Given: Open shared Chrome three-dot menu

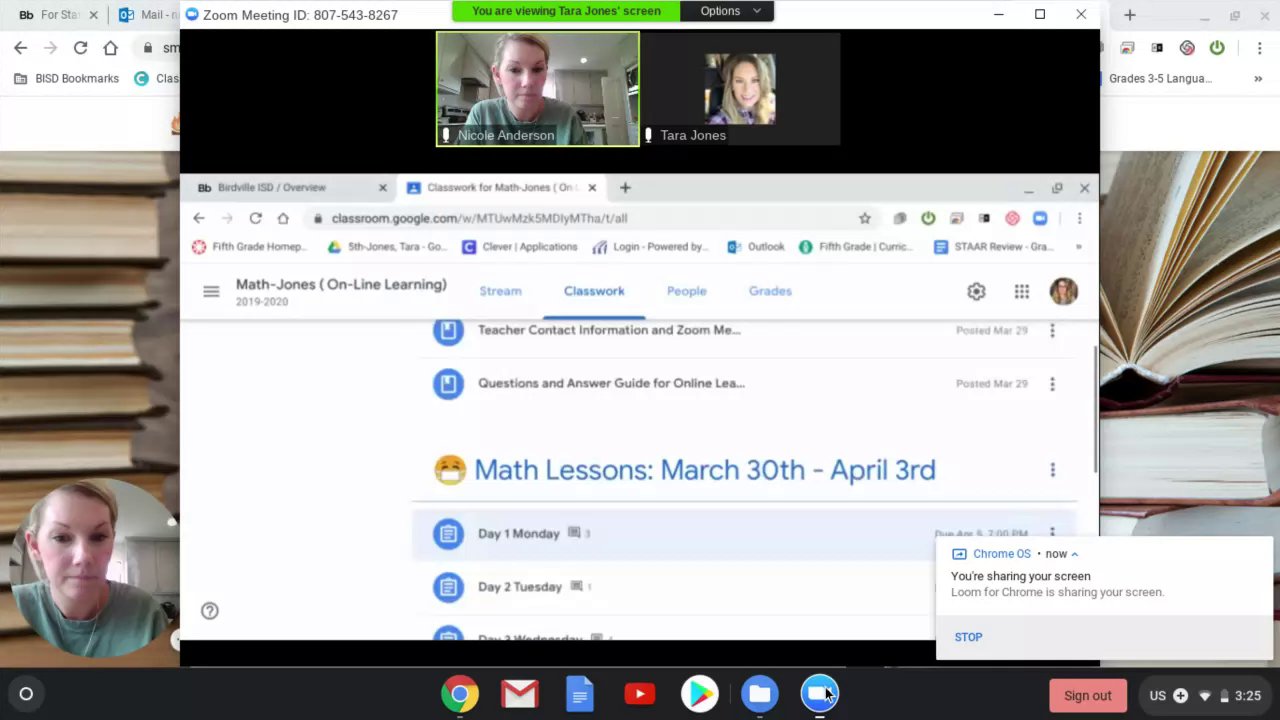Looking at the screenshot, I should coord(1079,218).
